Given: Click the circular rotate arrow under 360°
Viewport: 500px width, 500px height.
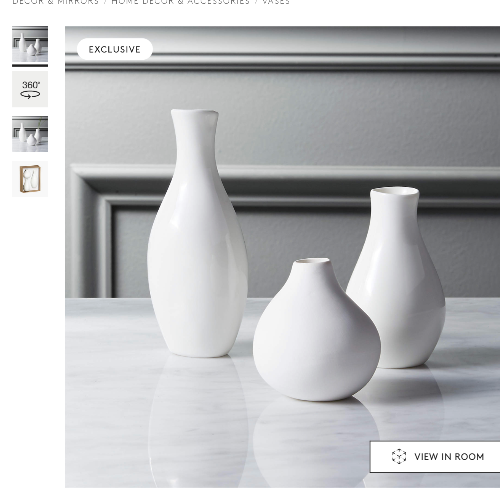Looking at the screenshot, I should pos(30,95).
